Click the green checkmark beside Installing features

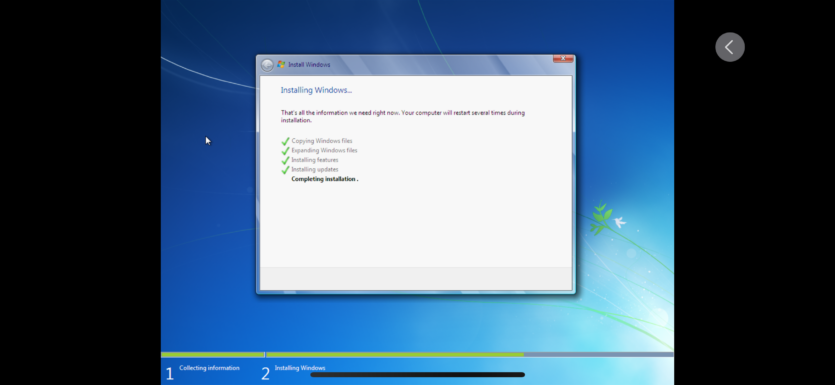click(x=285, y=160)
